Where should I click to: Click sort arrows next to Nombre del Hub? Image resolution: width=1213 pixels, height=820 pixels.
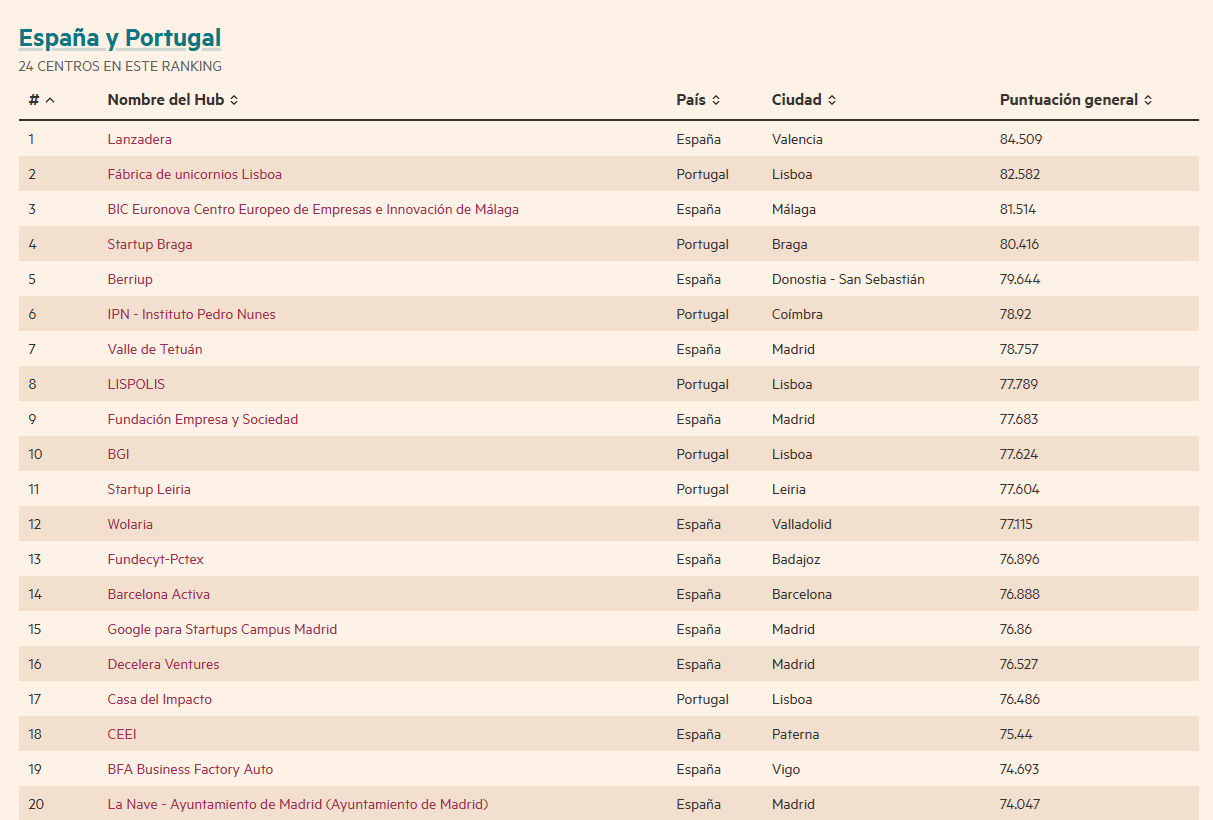click(234, 100)
